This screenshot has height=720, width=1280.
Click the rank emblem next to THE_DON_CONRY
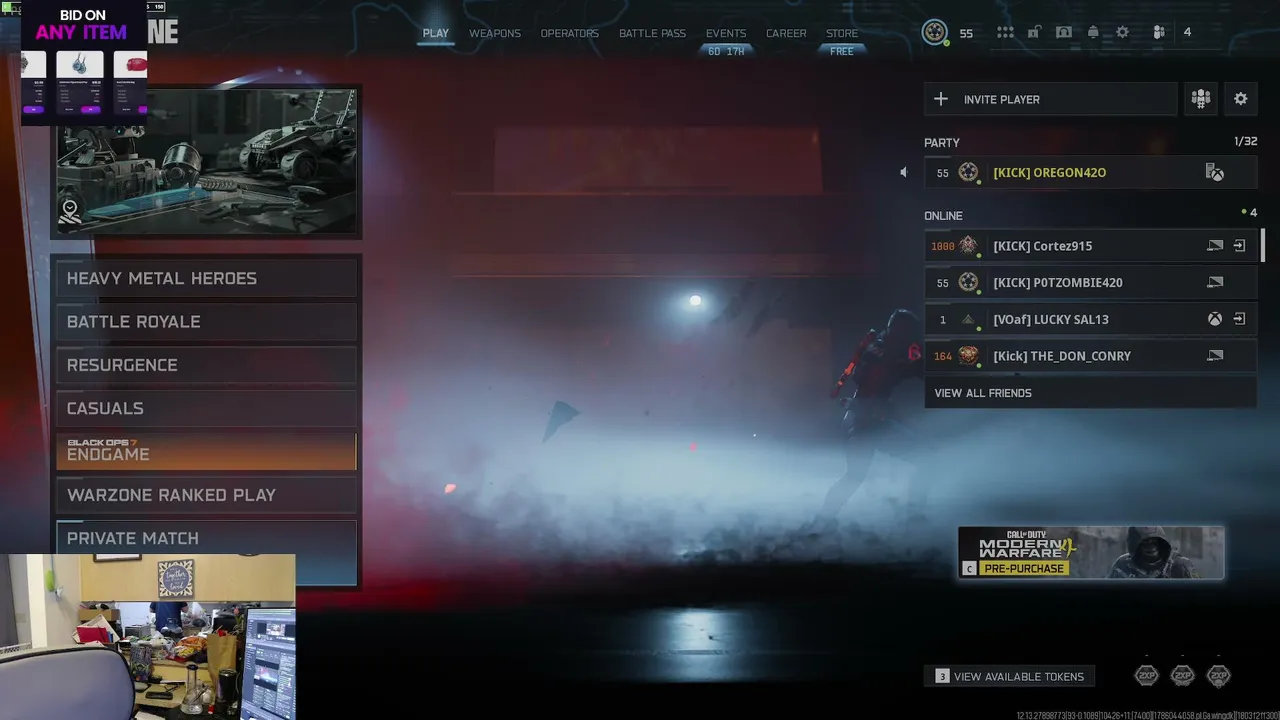(x=968, y=356)
